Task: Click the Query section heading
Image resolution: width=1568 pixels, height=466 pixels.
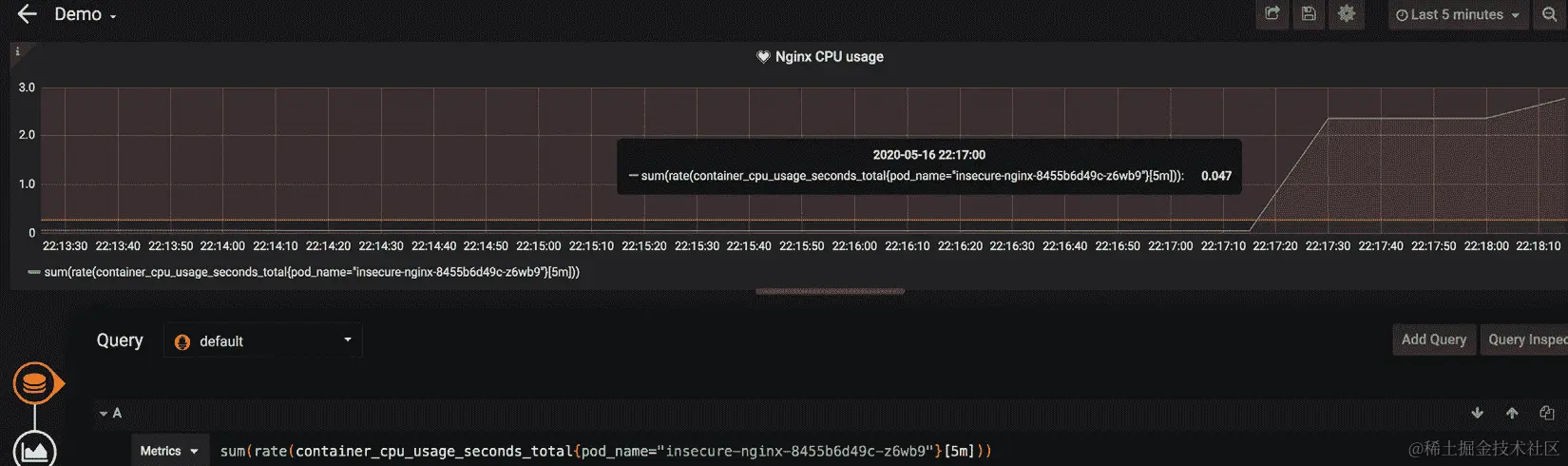Action: coord(120,340)
